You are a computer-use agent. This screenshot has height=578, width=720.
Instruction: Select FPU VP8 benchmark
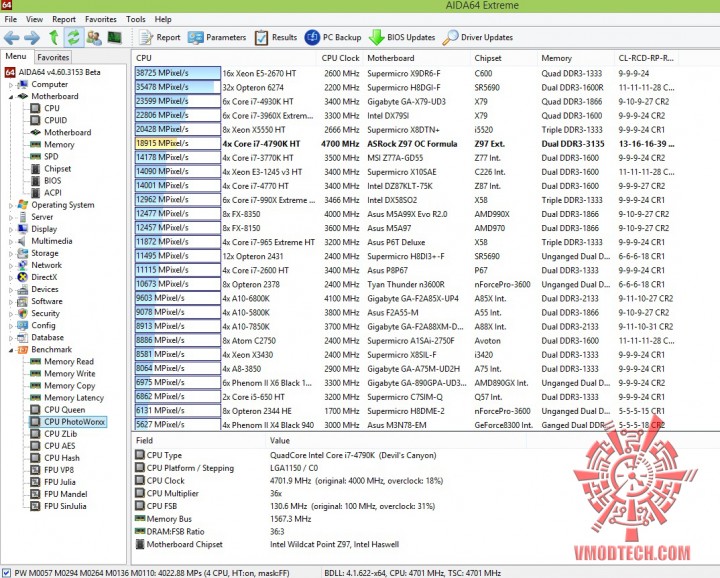pos(52,470)
